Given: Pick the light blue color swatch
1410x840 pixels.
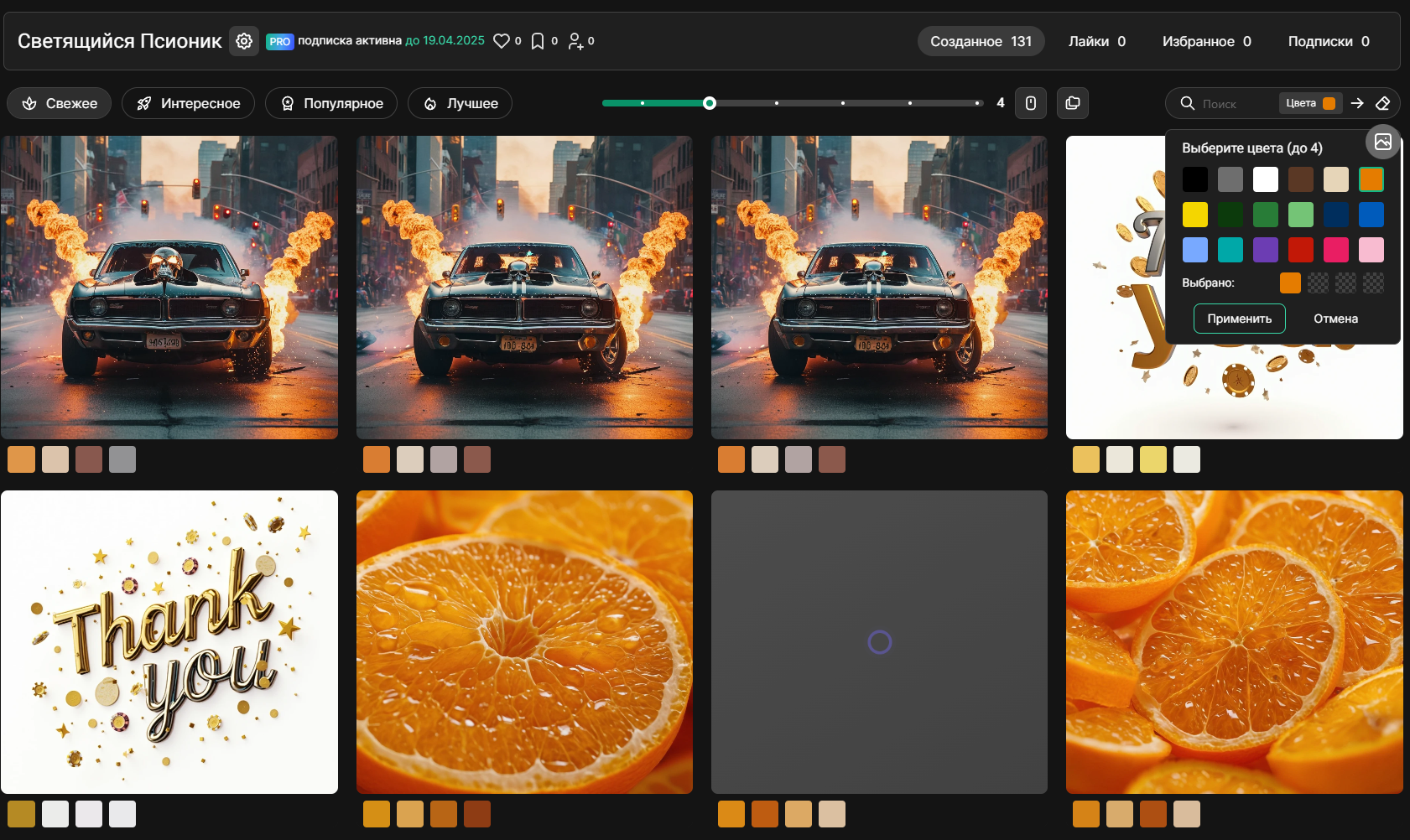Looking at the screenshot, I should (1195, 250).
